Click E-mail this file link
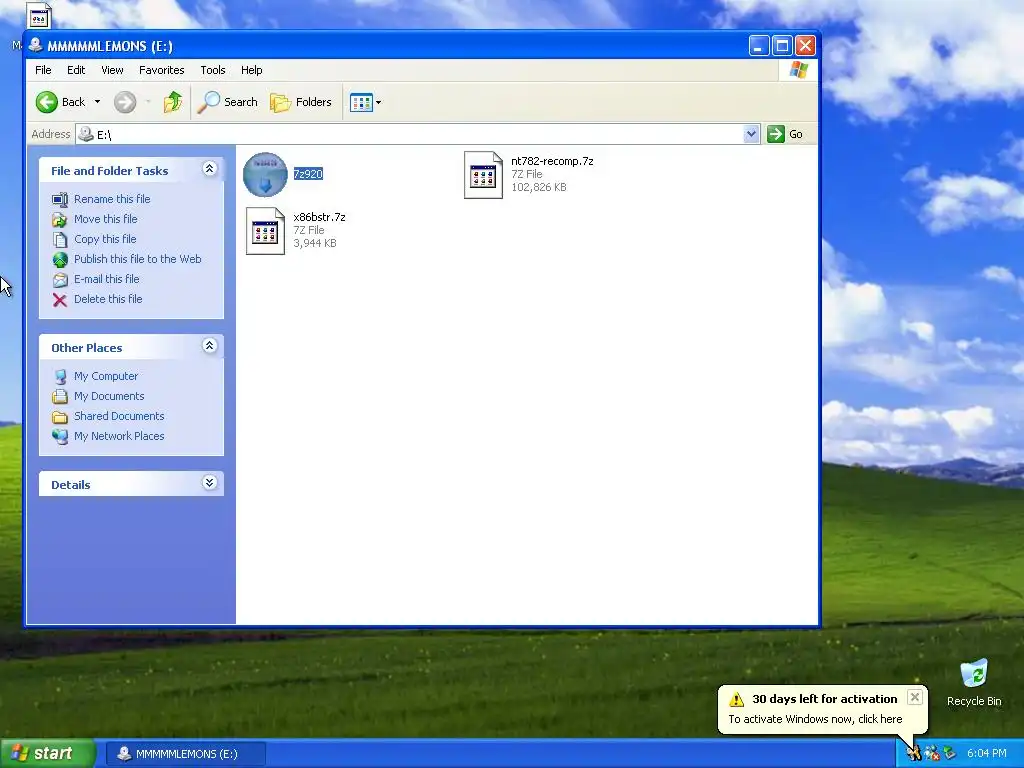Viewport: 1024px width, 768px height. (106, 279)
